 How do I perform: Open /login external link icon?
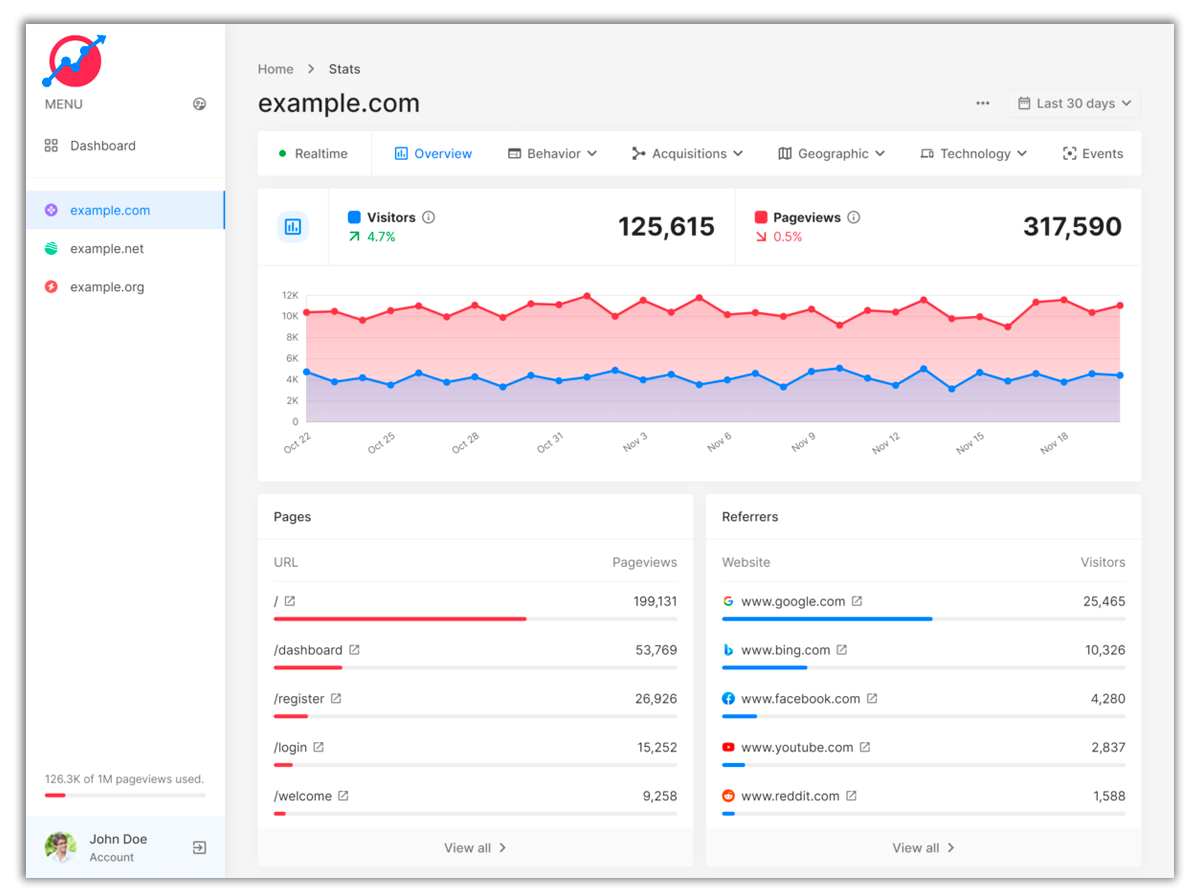tap(318, 747)
